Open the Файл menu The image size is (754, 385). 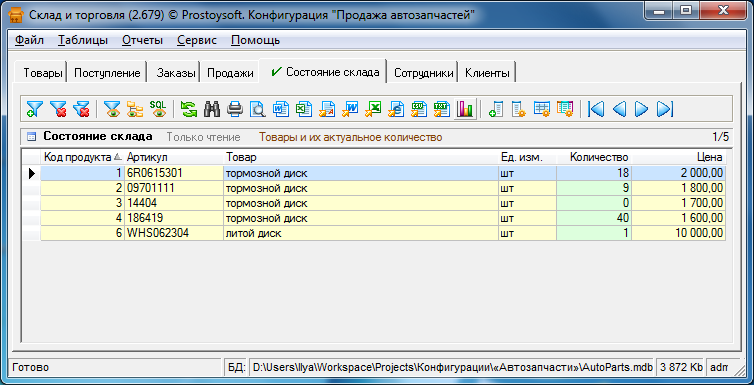29,40
